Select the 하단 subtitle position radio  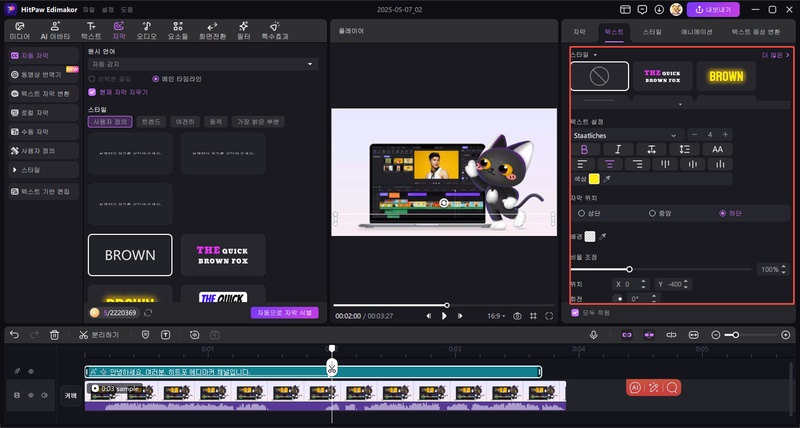722,213
